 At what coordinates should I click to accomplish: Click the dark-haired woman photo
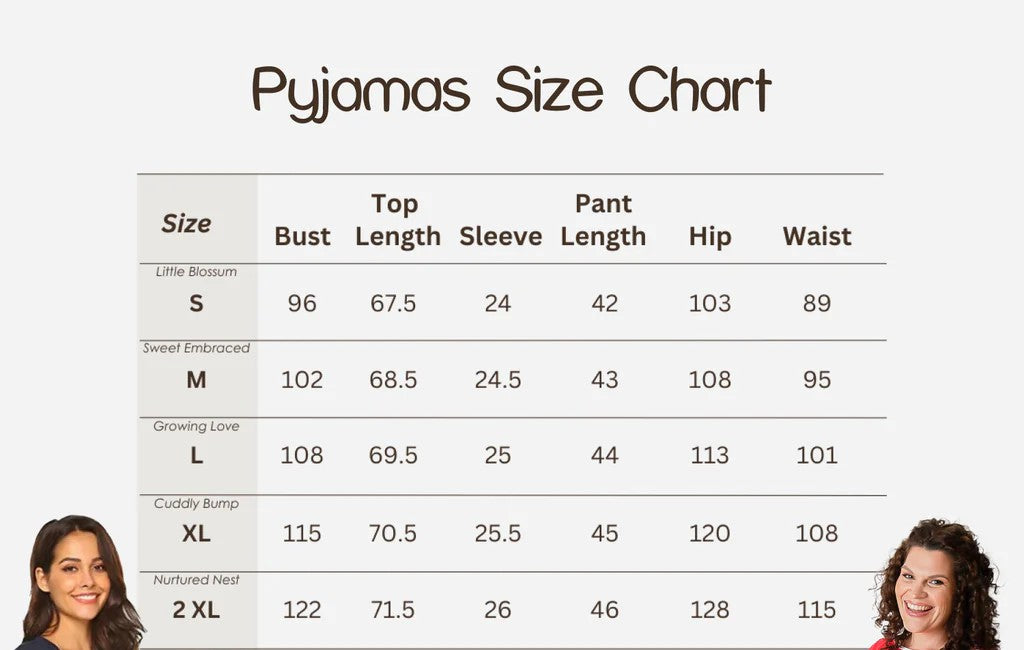[78, 585]
